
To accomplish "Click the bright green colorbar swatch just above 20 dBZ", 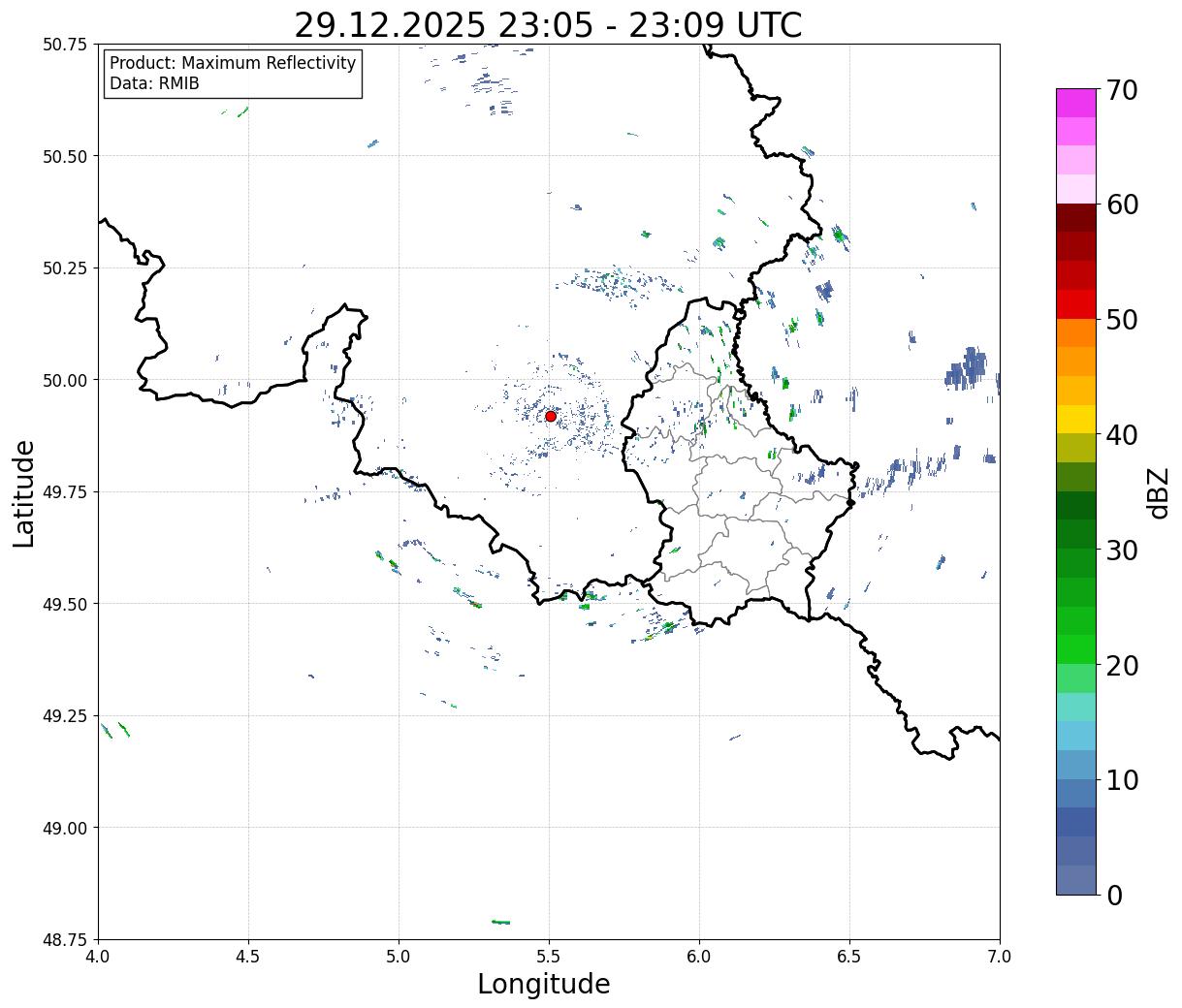I will coord(1076,649).
